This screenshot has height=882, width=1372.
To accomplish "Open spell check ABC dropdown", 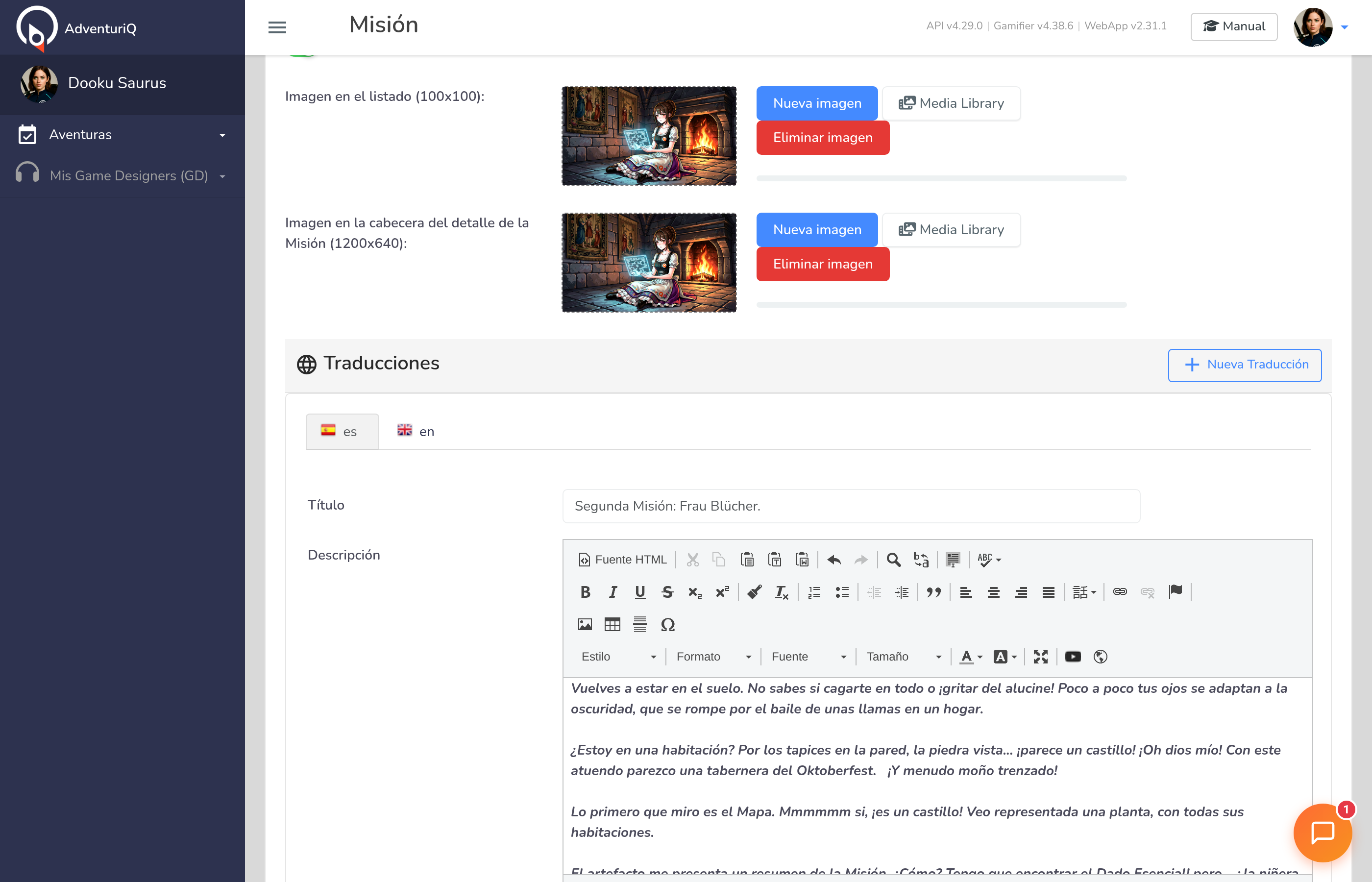I will point(989,560).
